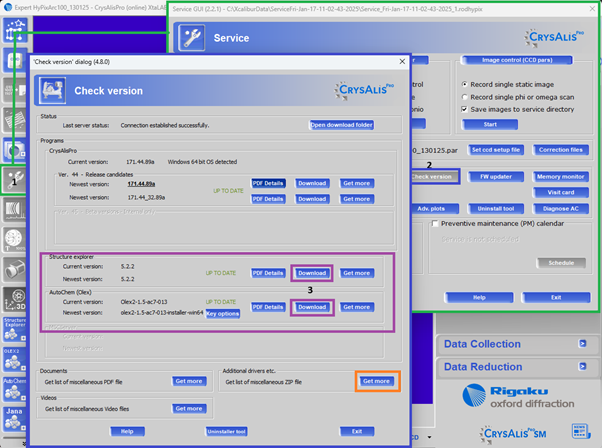Image resolution: width=602 pixels, height=448 pixels.
Task: Click the CrysAlis Pro SM logo
Action: point(513,434)
